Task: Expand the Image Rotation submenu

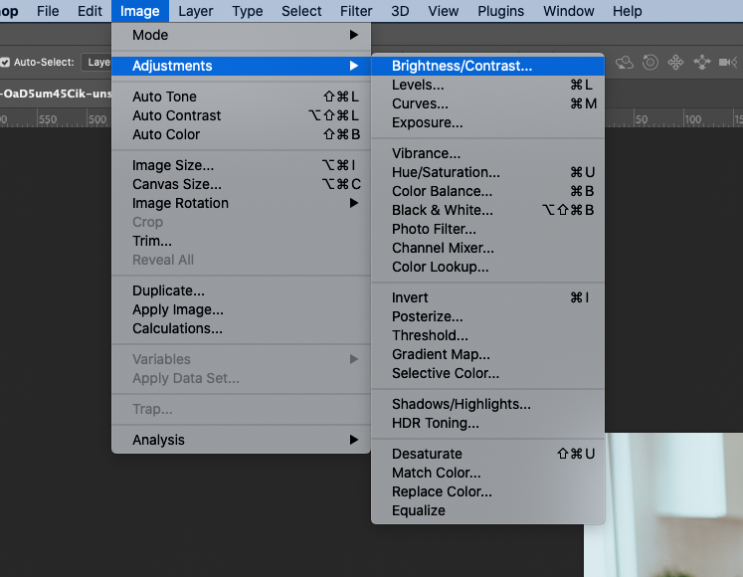Action: [x=241, y=203]
